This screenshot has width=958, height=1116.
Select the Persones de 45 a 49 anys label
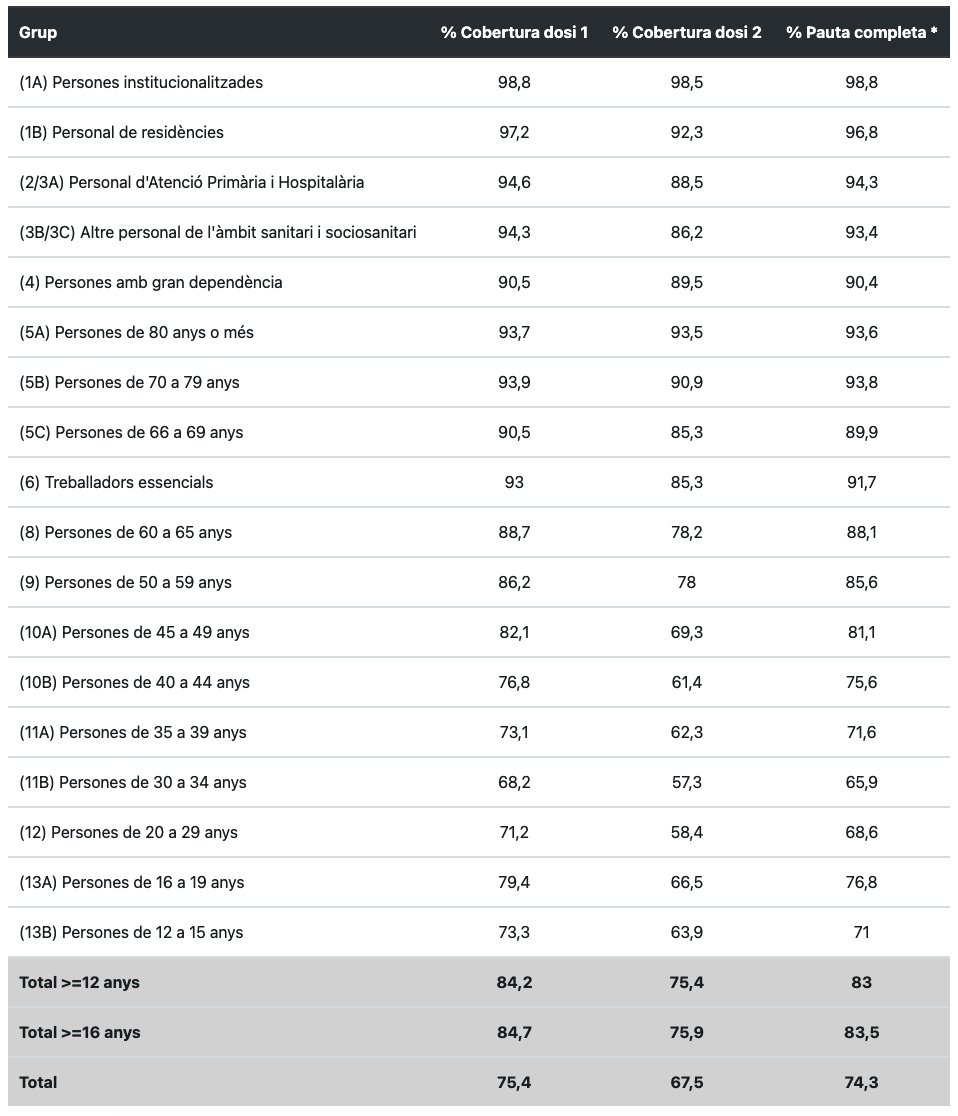point(134,633)
